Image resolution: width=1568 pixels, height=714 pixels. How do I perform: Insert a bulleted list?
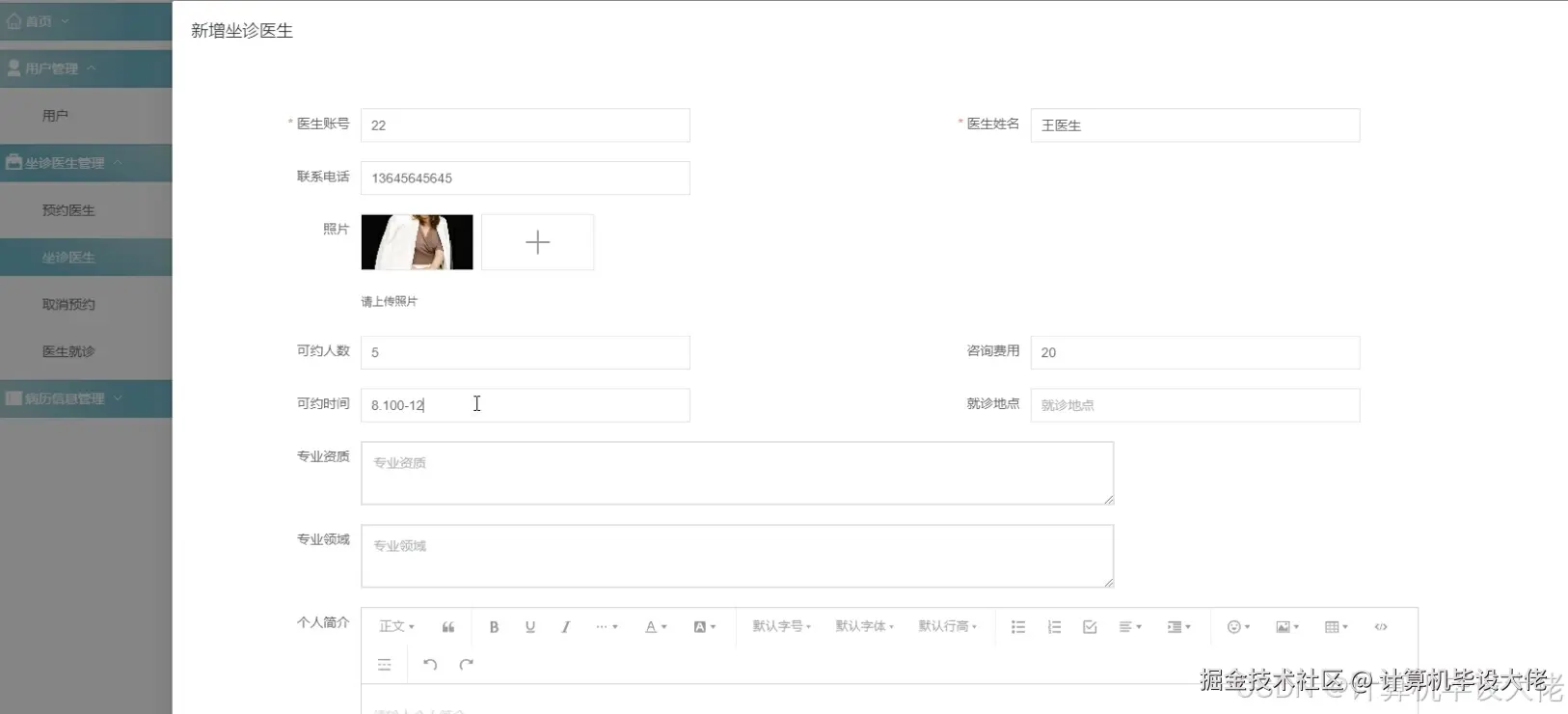point(1018,627)
